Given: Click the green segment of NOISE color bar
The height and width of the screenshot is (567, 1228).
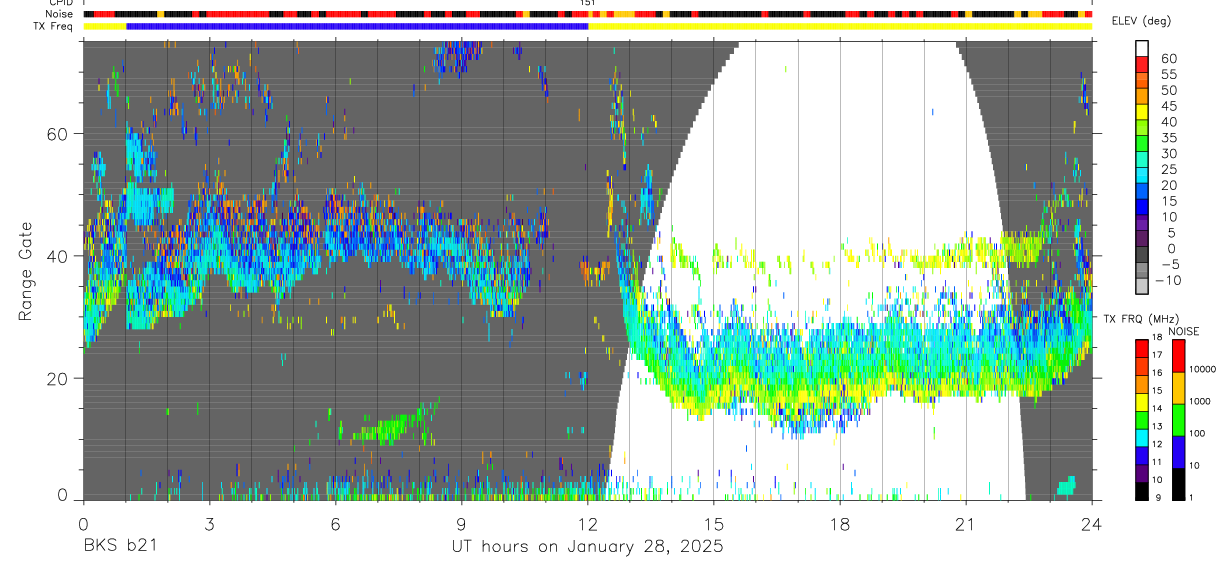Looking at the screenshot, I should [1178, 420].
